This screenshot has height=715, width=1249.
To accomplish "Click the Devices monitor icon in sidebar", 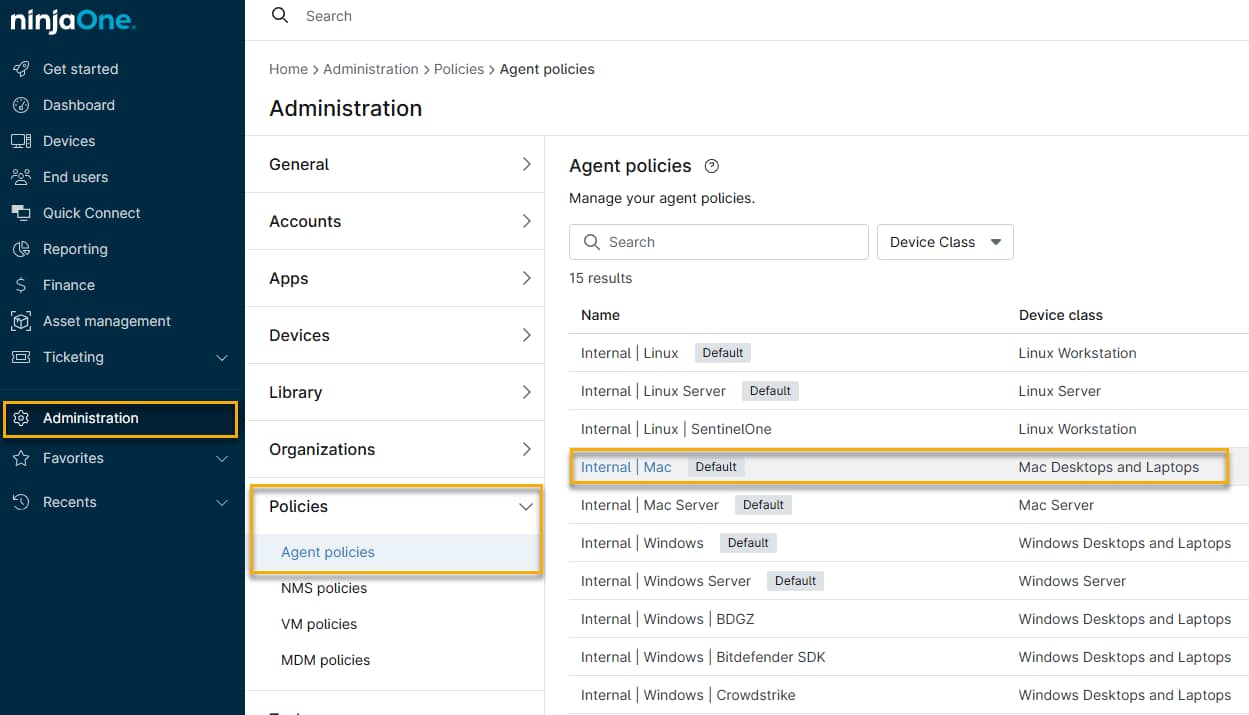I will (21, 141).
